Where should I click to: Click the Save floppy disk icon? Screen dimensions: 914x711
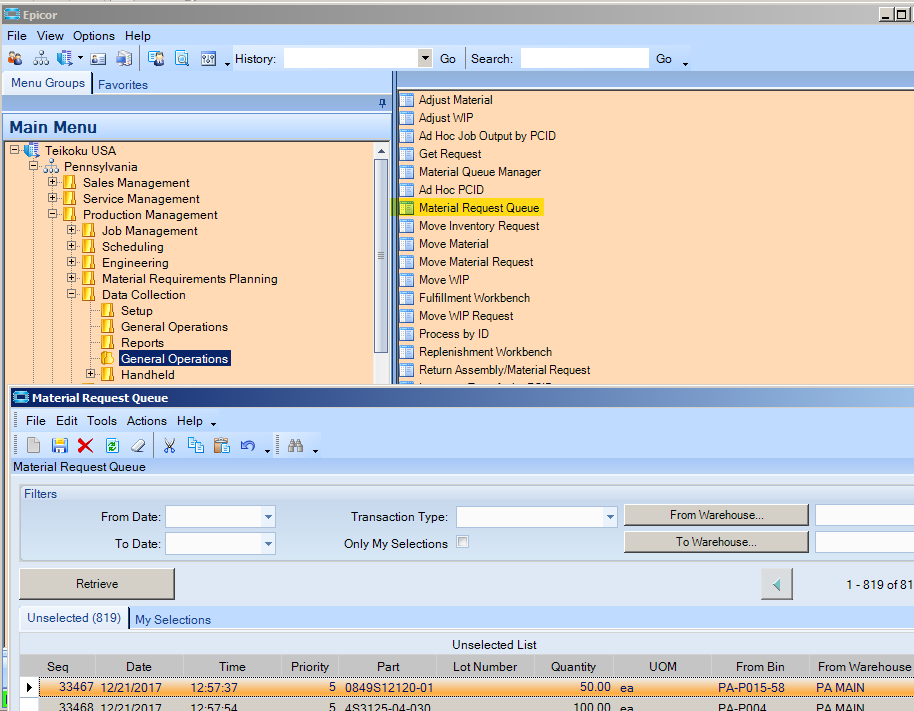click(59, 446)
